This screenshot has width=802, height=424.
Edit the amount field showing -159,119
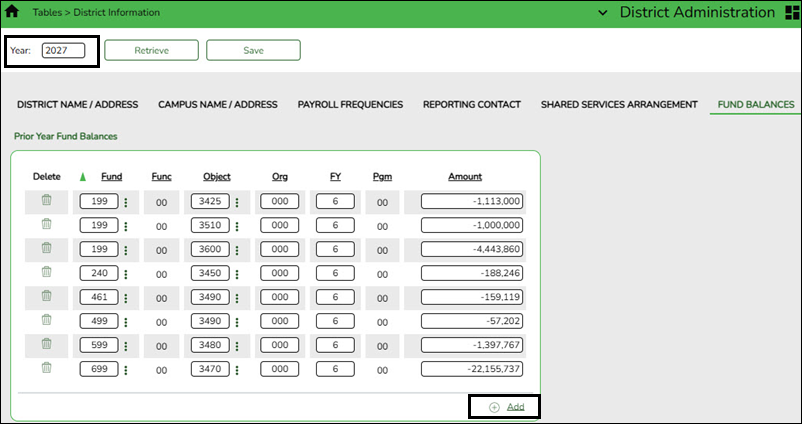tap(472, 297)
